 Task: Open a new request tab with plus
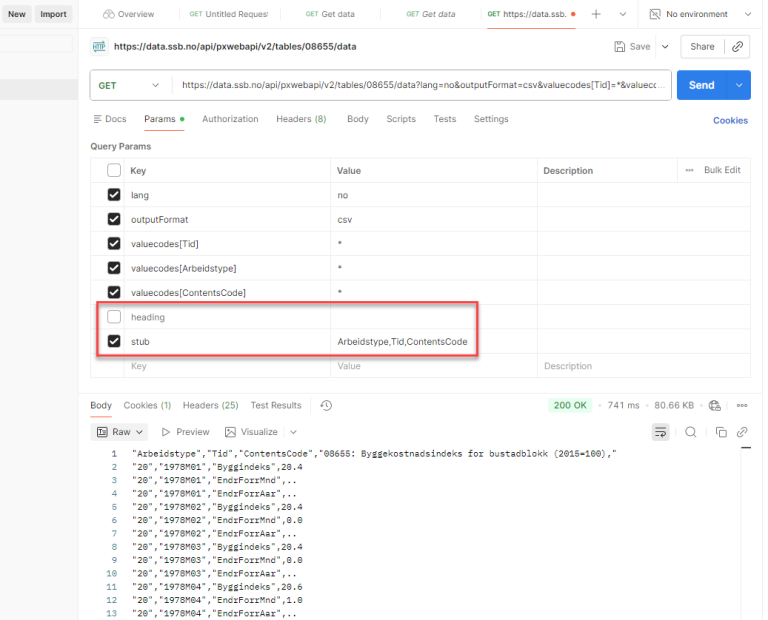pos(596,14)
